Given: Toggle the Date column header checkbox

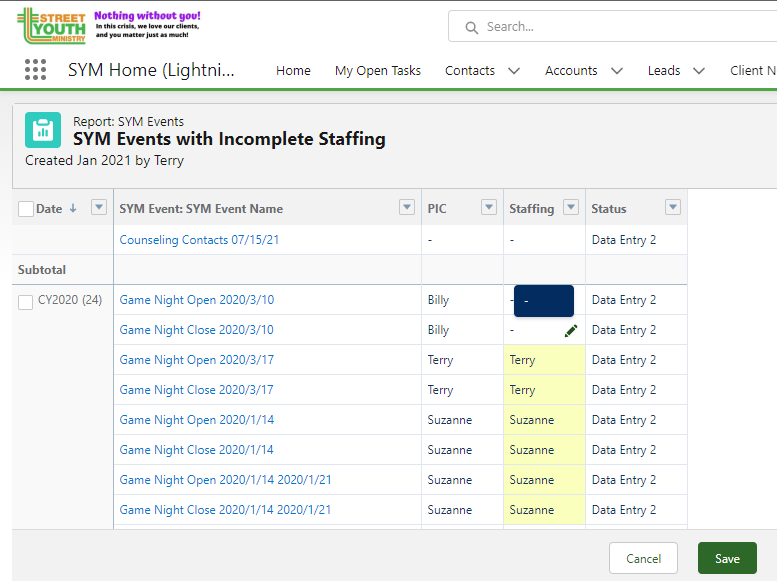Looking at the screenshot, I should [x=26, y=209].
